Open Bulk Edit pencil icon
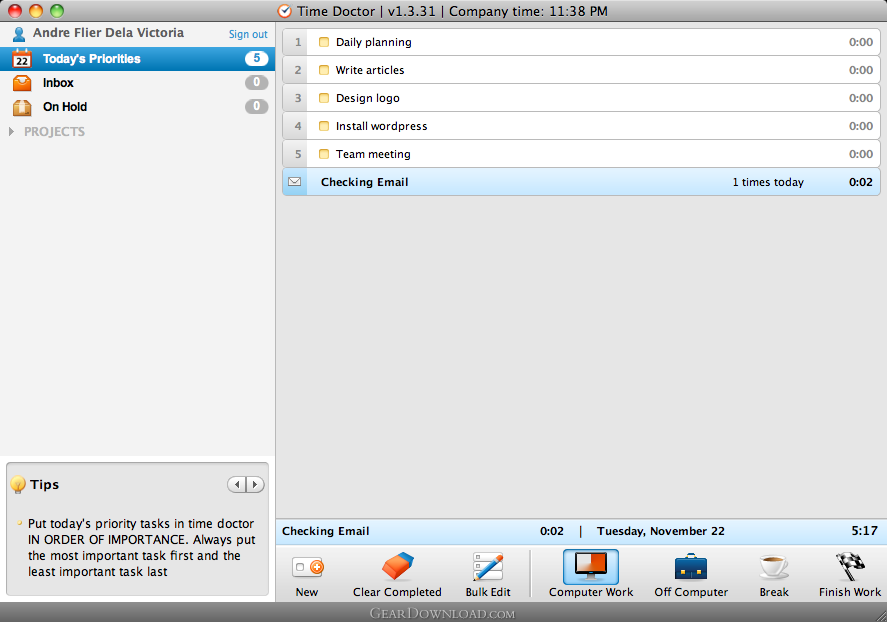This screenshot has height=622, width=887. (488, 567)
